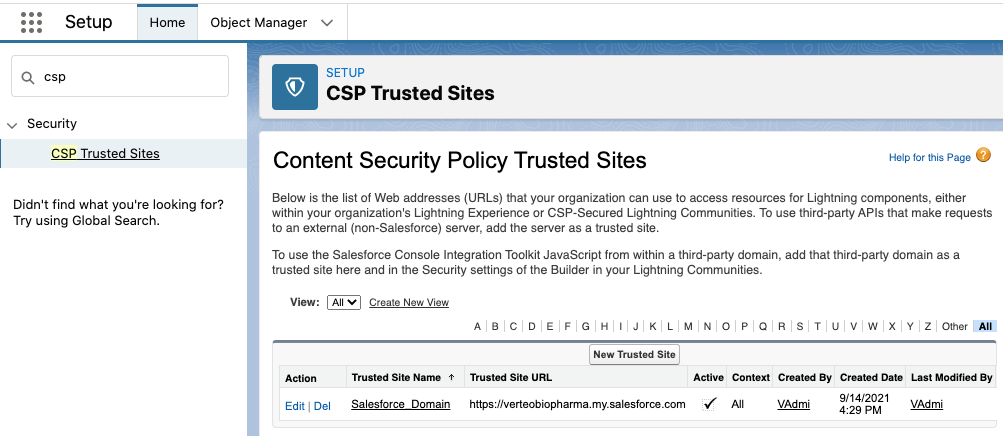Filter list by letter S
This screenshot has height=436, width=1003.
[799, 326]
